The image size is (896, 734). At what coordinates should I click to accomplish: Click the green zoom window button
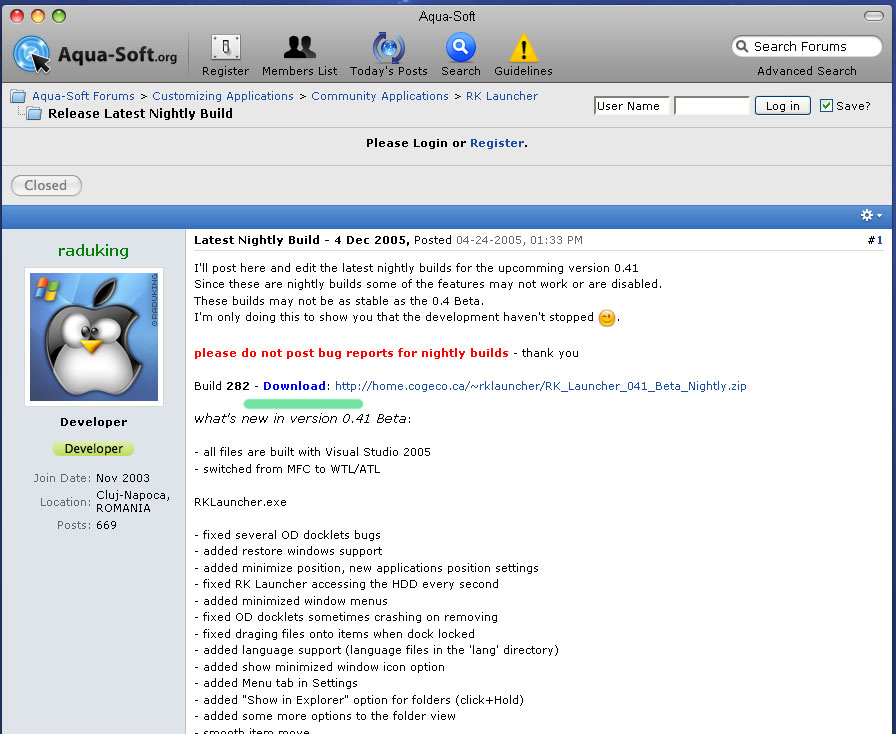pos(59,16)
